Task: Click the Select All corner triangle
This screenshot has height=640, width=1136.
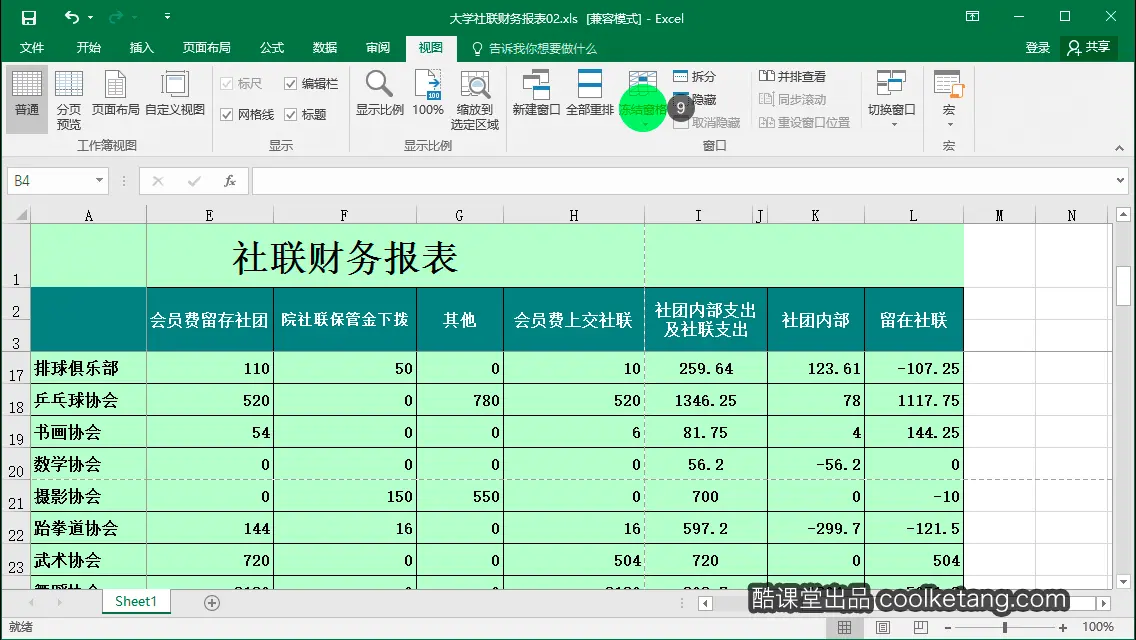Action: pyautogui.click(x=21, y=215)
